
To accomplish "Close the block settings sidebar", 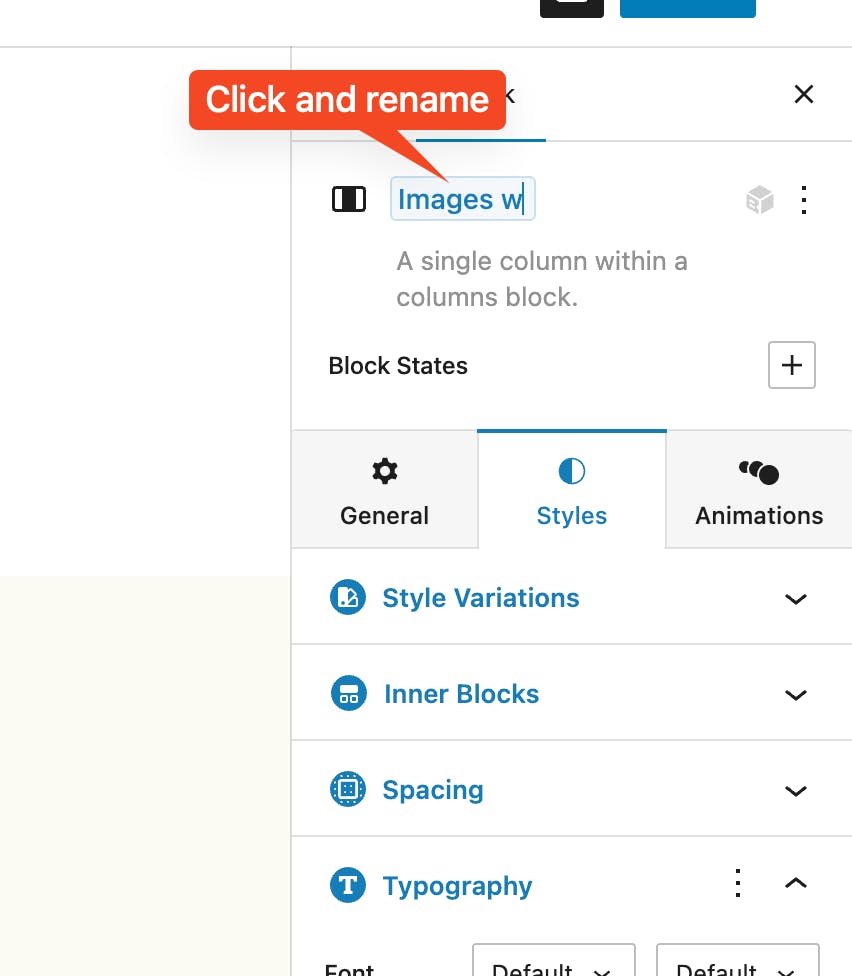I will [x=803, y=94].
